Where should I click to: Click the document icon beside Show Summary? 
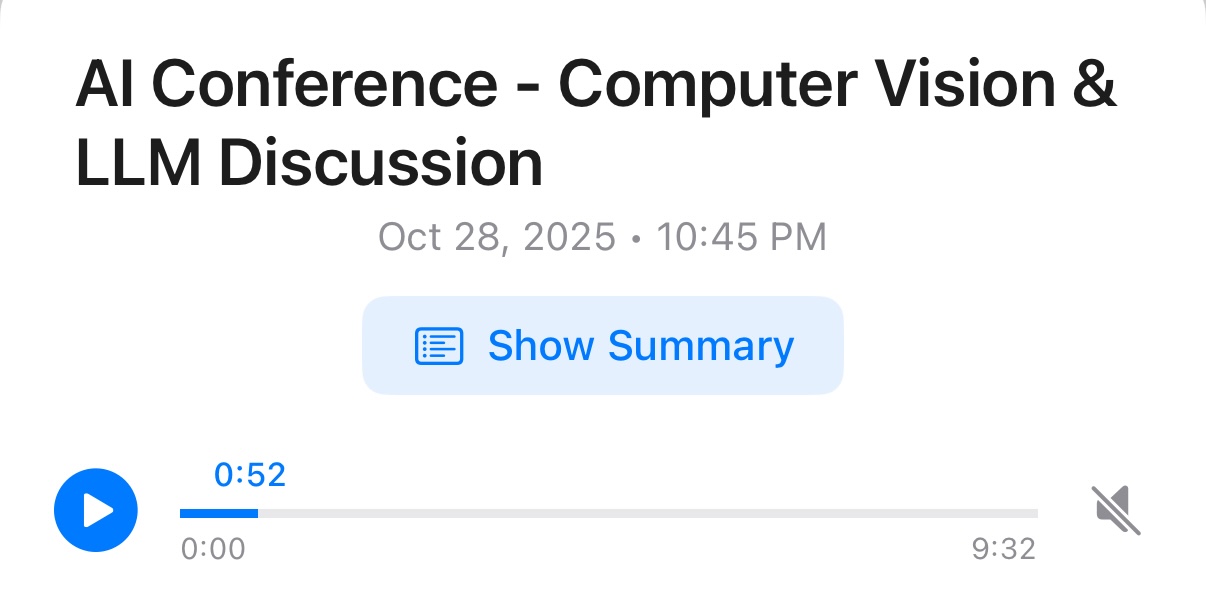pos(437,345)
